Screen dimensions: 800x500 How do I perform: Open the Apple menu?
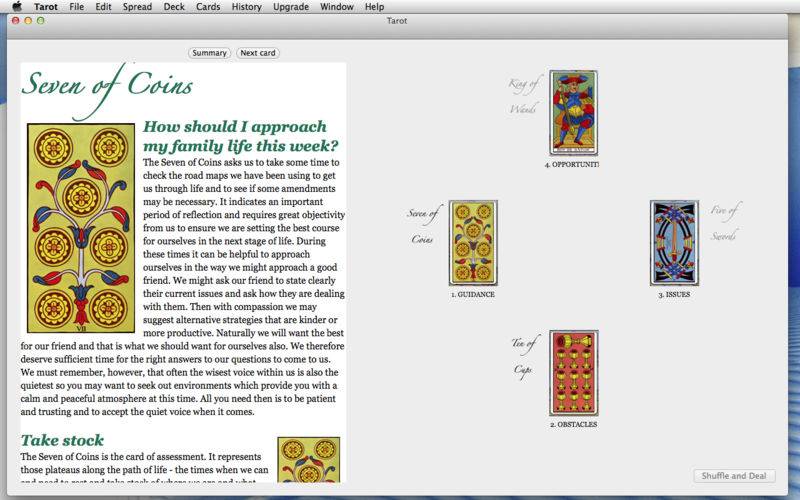click(17, 7)
